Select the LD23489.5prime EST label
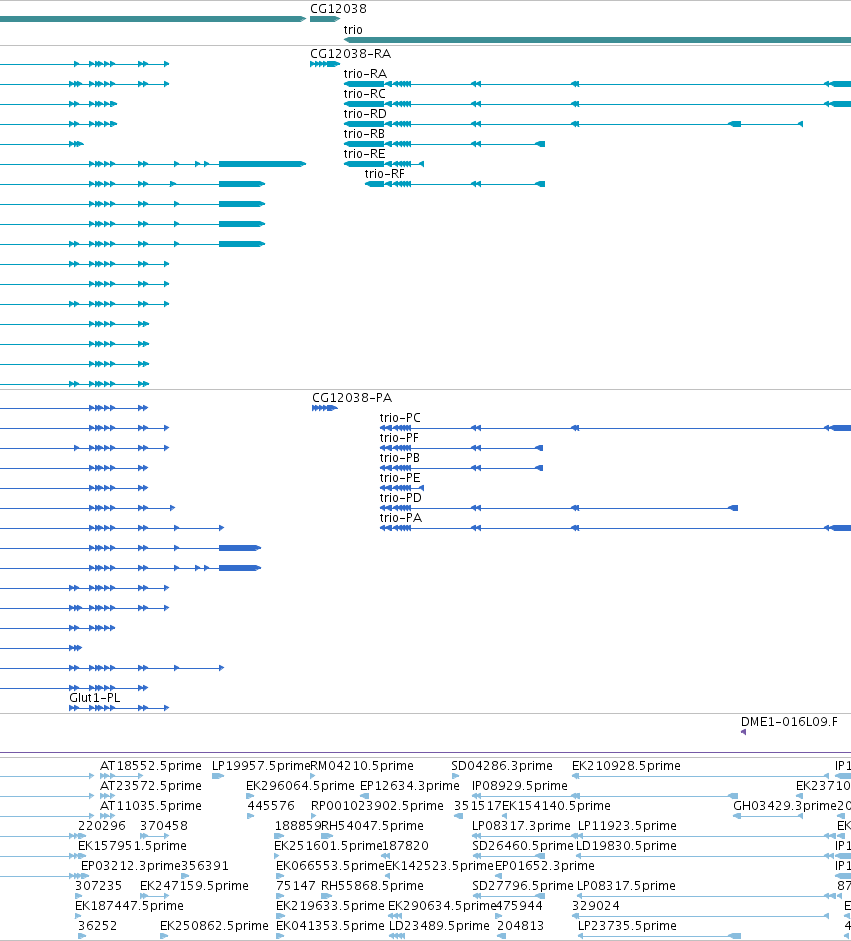The width and height of the screenshot is (851, 941). (439, 925)
